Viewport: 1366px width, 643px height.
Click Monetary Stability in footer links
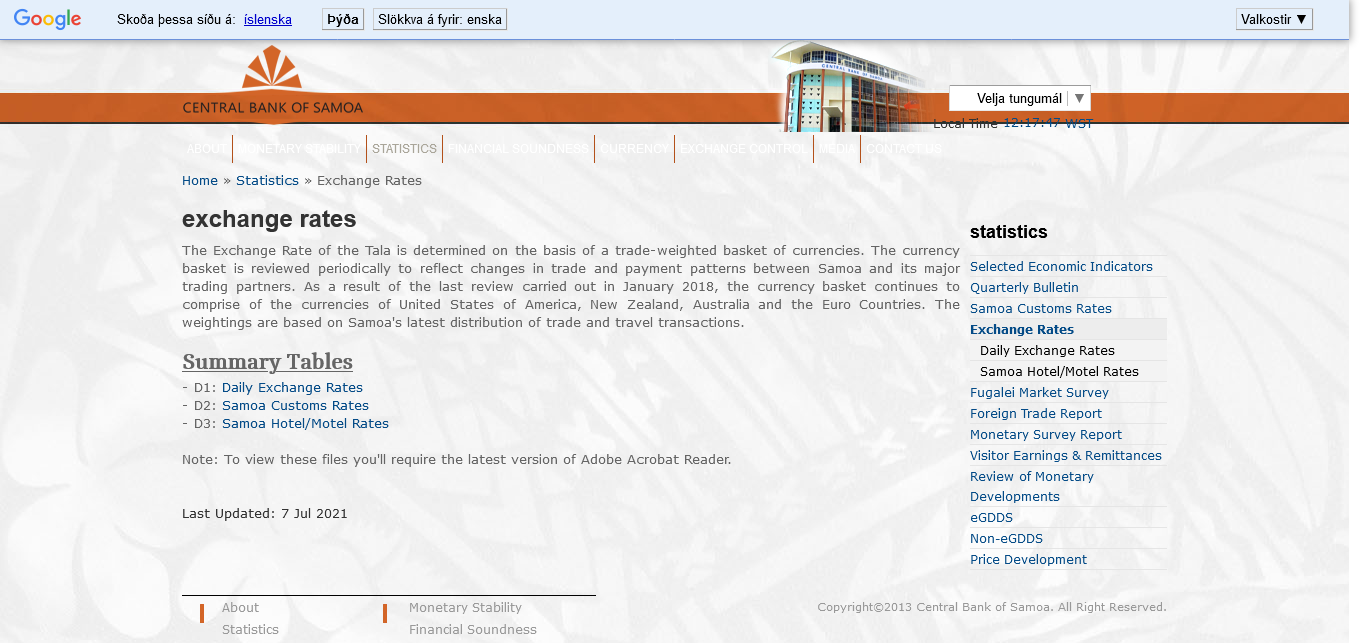click(465, 608)
